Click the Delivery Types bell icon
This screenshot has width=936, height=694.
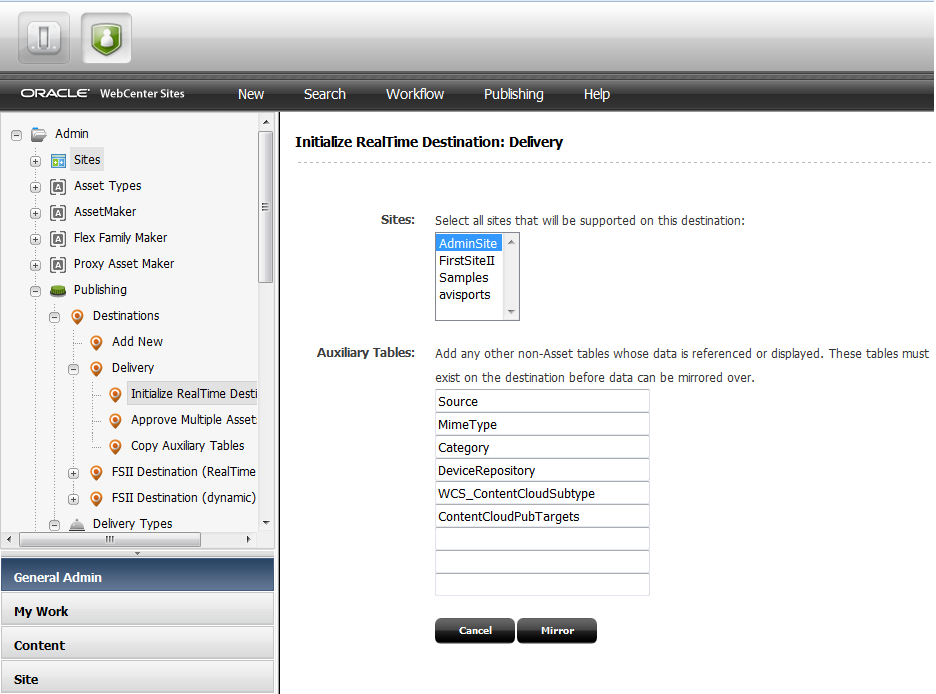click(77, 525)
